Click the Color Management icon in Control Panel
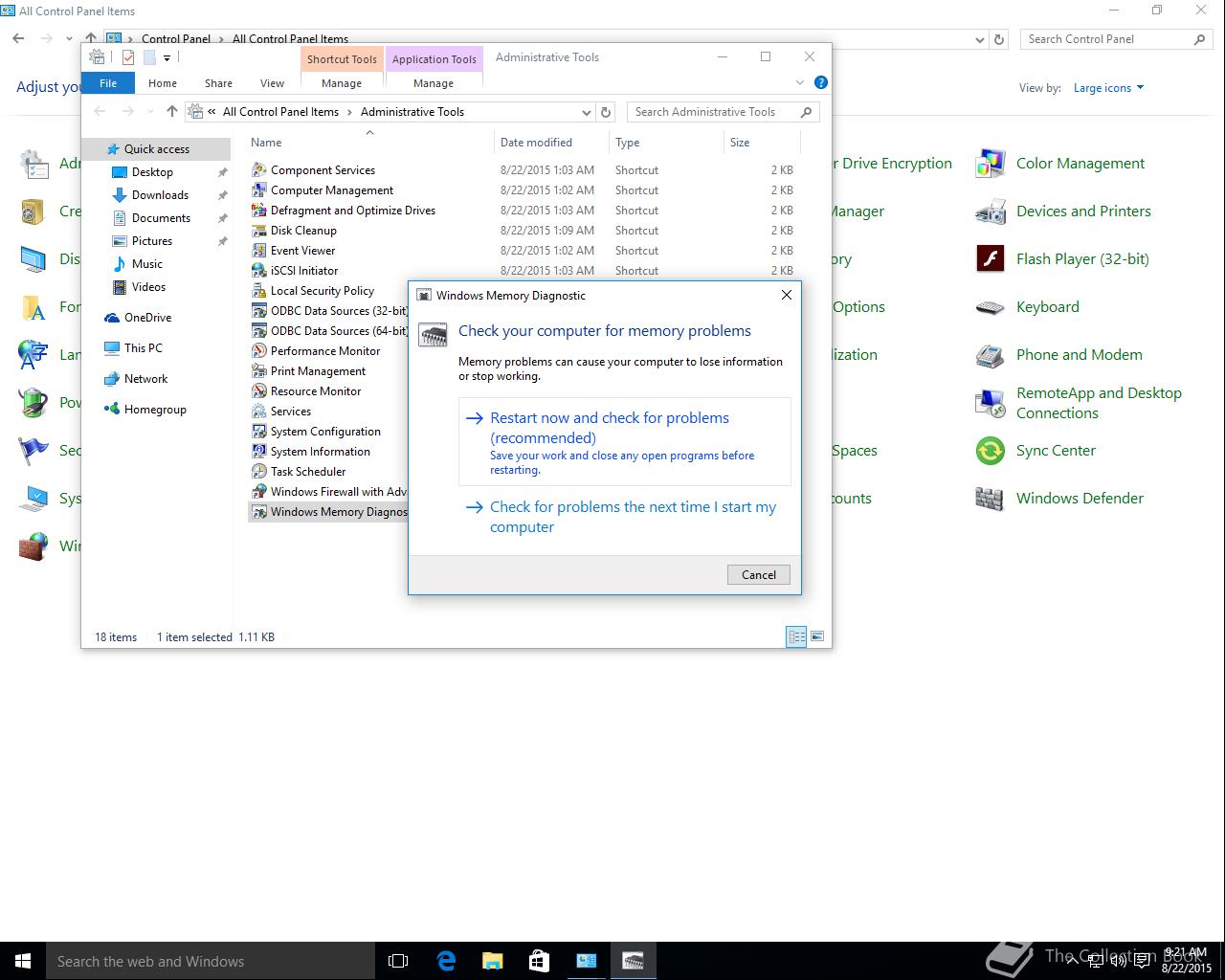Viewport: 1225px width, 980px height. (990, 164)
